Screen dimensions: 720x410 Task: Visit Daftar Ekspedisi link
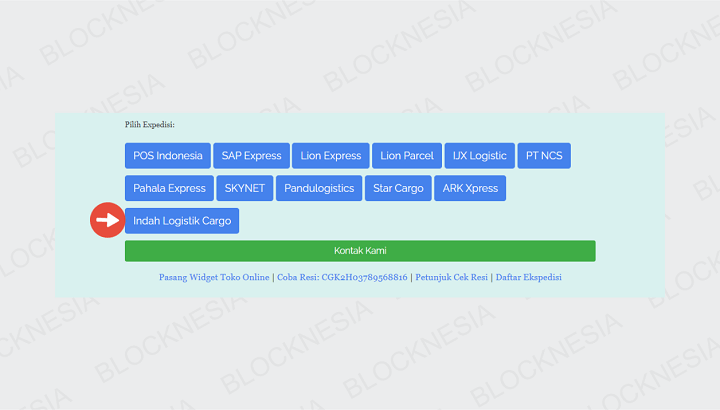coord(529,277)
